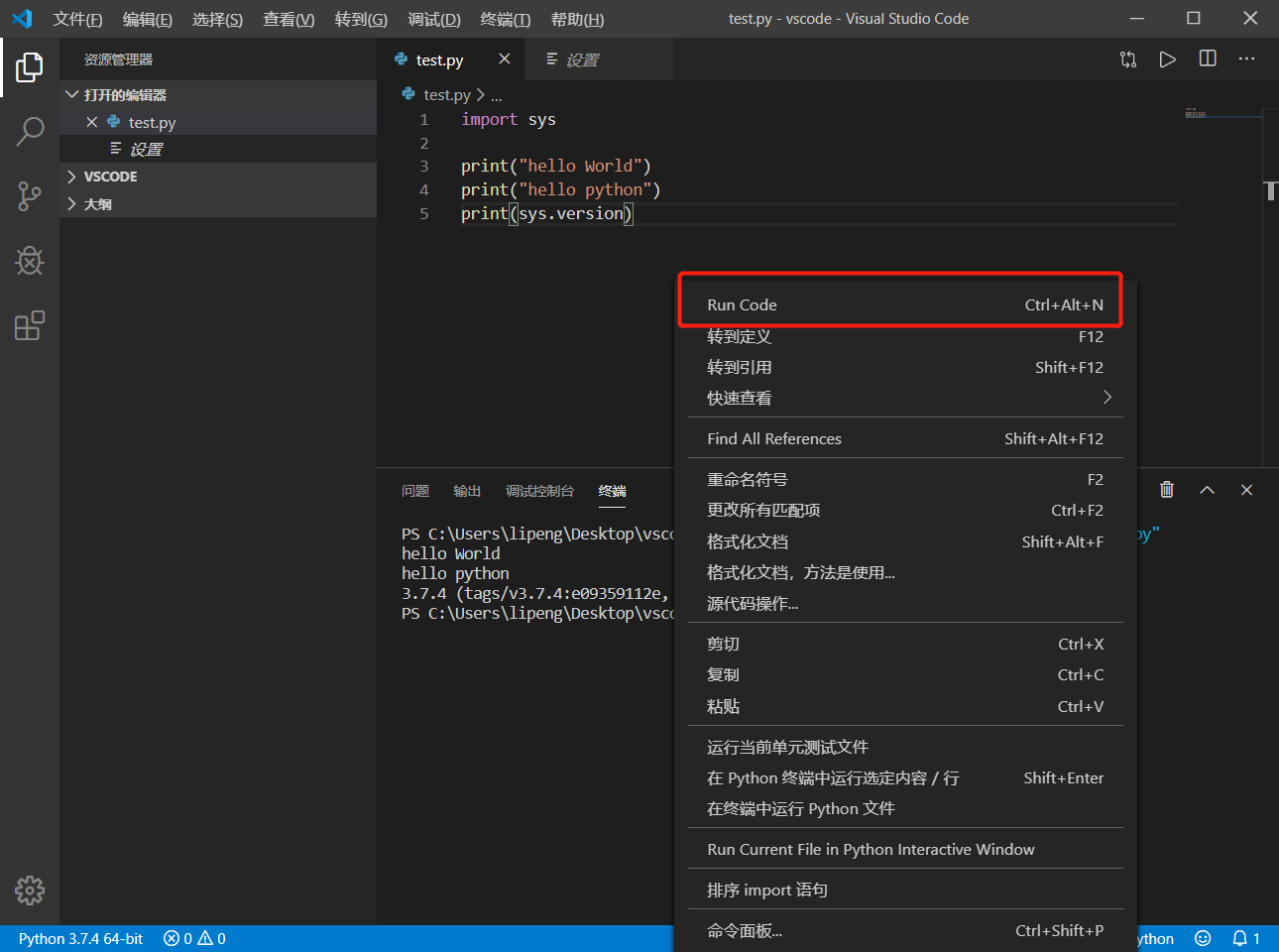Open the Search view in activity bar

(30, 131)
